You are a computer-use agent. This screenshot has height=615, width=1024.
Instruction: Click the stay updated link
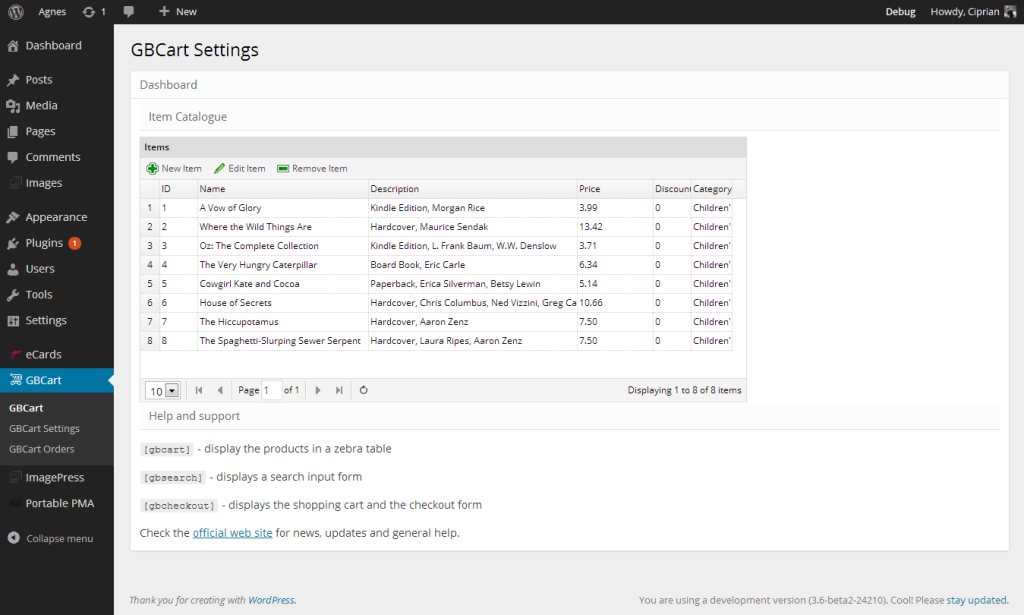click(976, 600)
